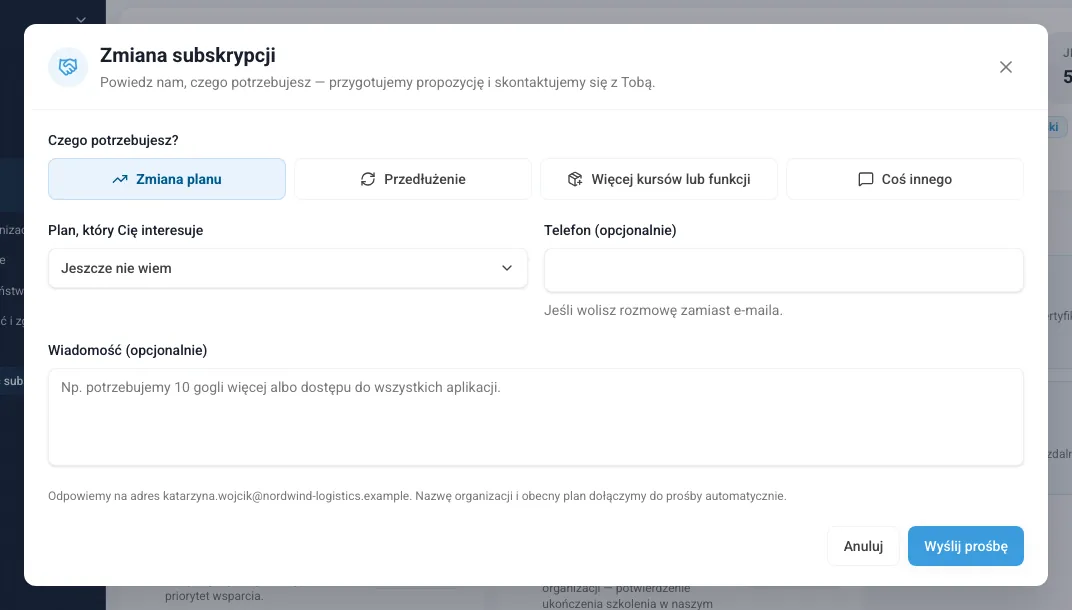Image resolution: width=1072 pixels, height=610 pixels.
Task: Click the chevron in the background sidebar top
Action: pyautogui.click(x=81, y=20)
